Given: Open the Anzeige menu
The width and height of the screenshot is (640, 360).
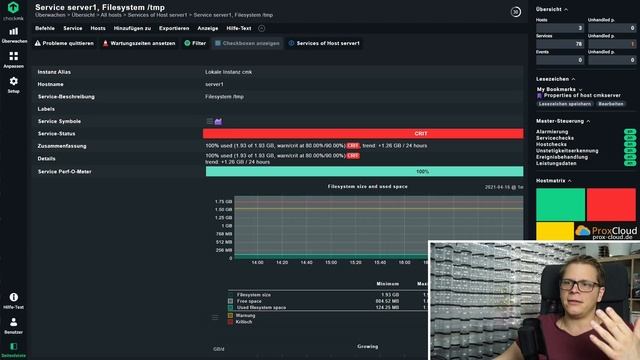Looking at the screenshot, I should [208, 28].
